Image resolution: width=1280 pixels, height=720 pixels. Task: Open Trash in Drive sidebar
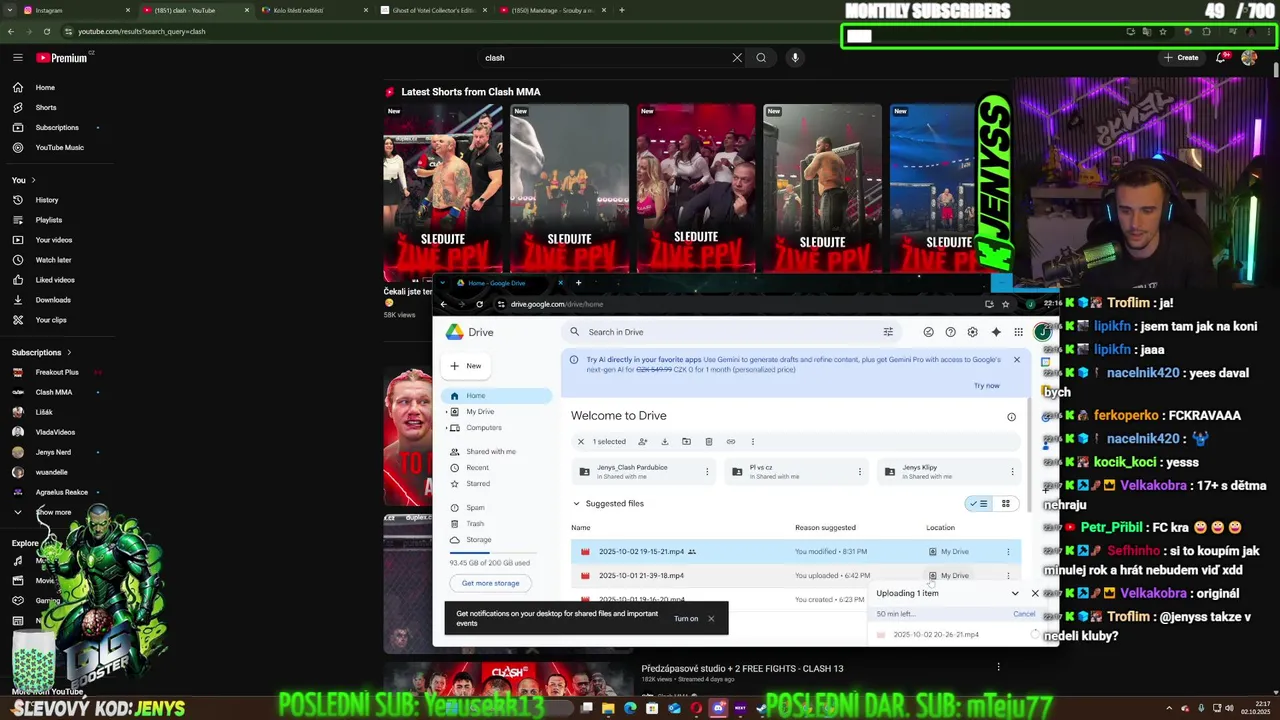[x=475, y=524]
